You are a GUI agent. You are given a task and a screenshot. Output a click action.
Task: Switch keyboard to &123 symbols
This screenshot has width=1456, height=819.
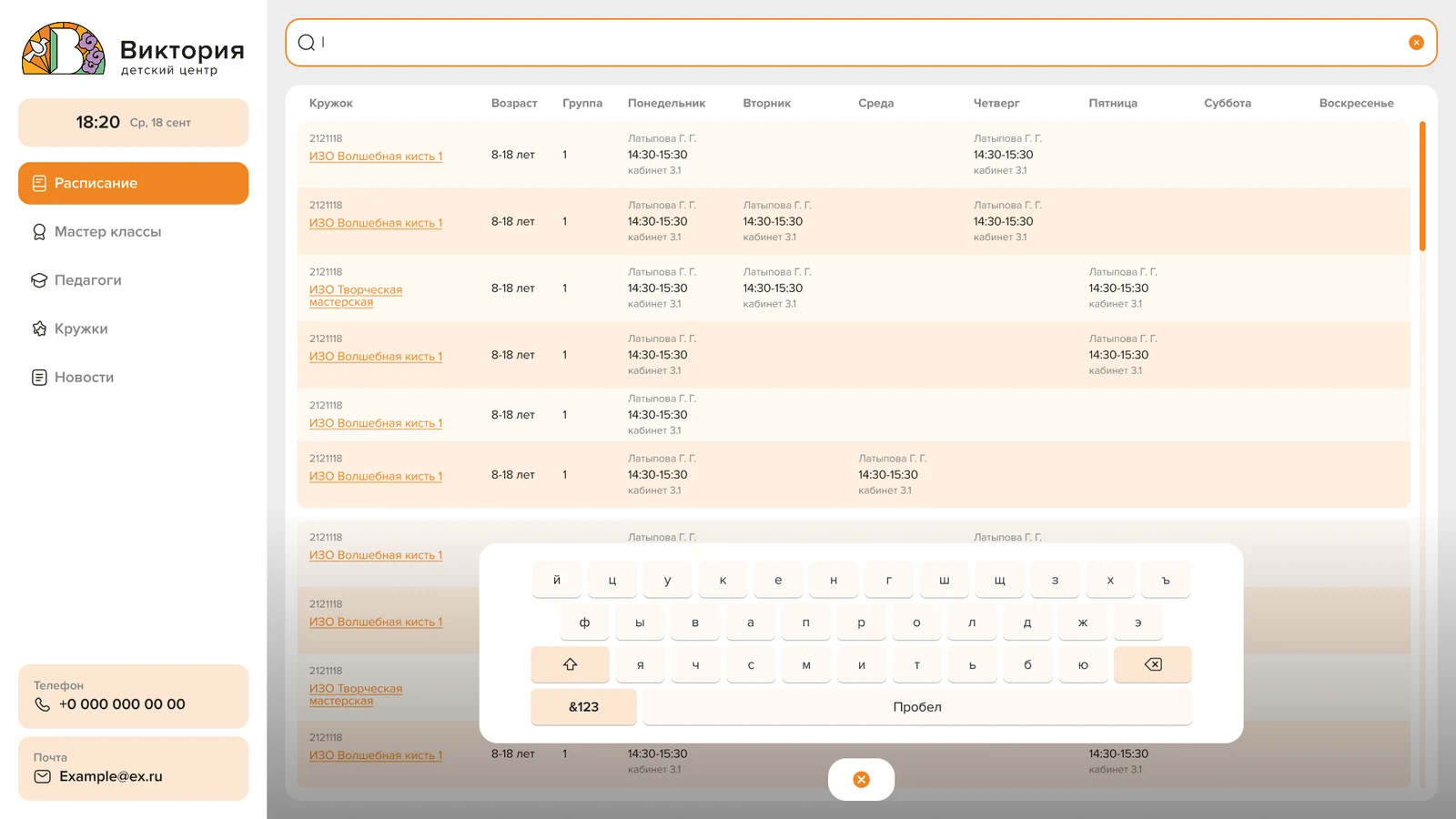[x=583, y=707]
